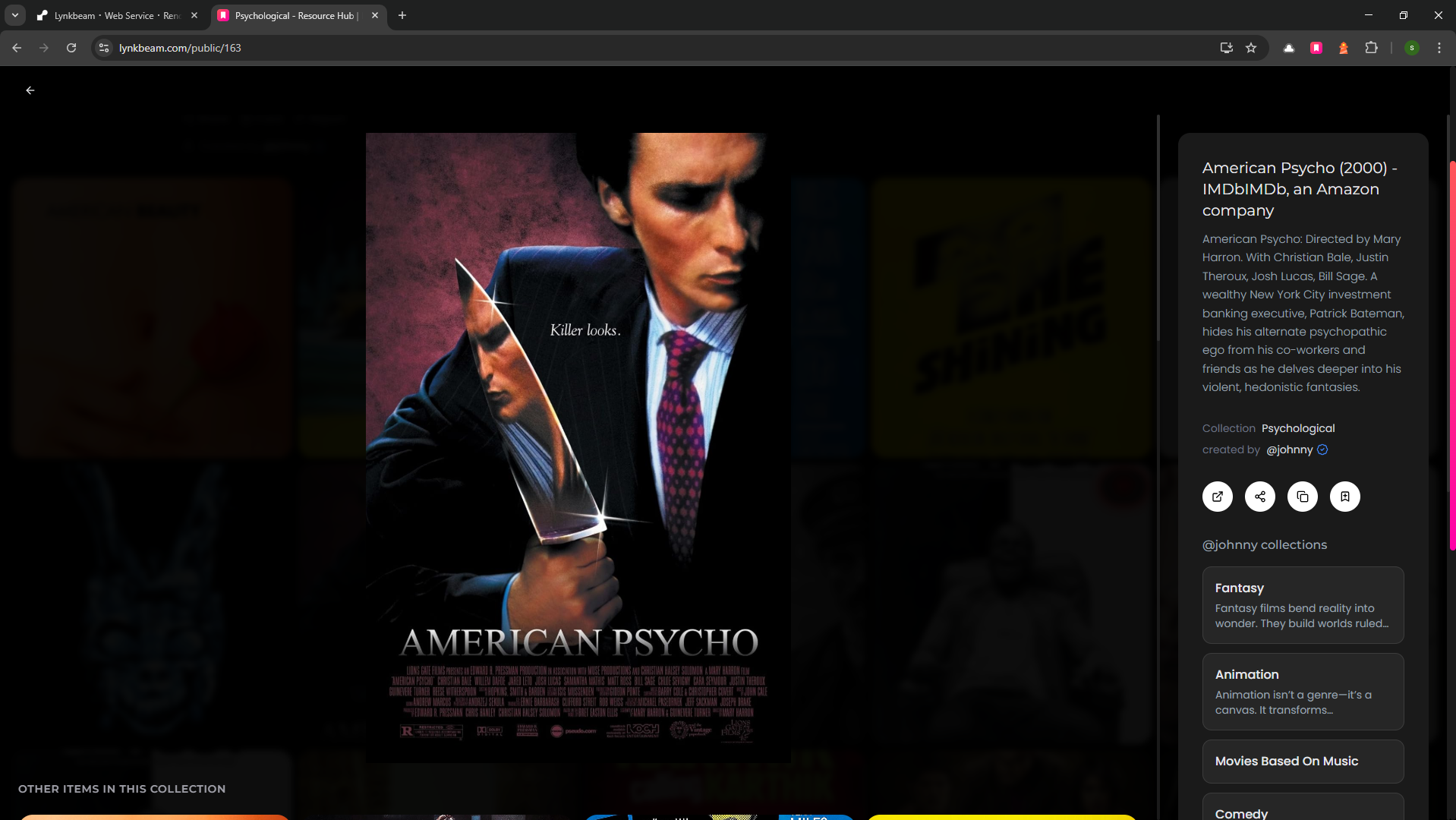Click the bookmark save icon button
The image size is (1456, 820).
coord(1345,497)
